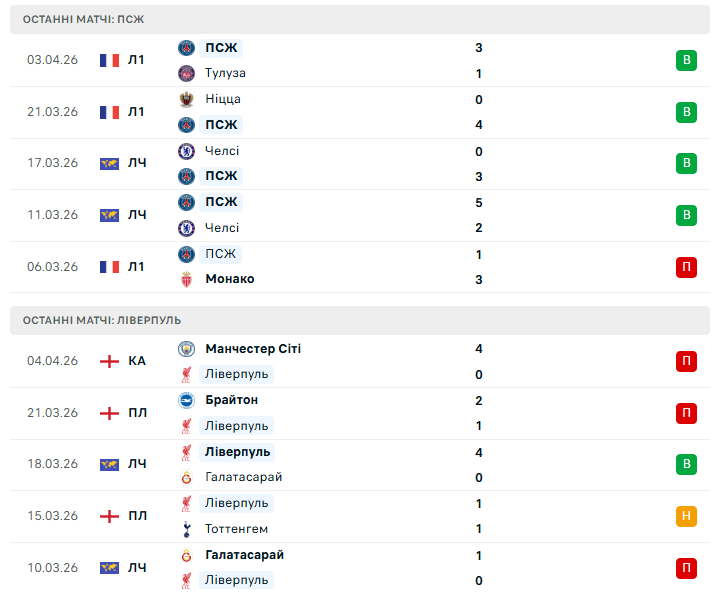The image size is (719, 601).
Task: Open the Манчестер Сіті team link
Action: (x=252, y=349)
